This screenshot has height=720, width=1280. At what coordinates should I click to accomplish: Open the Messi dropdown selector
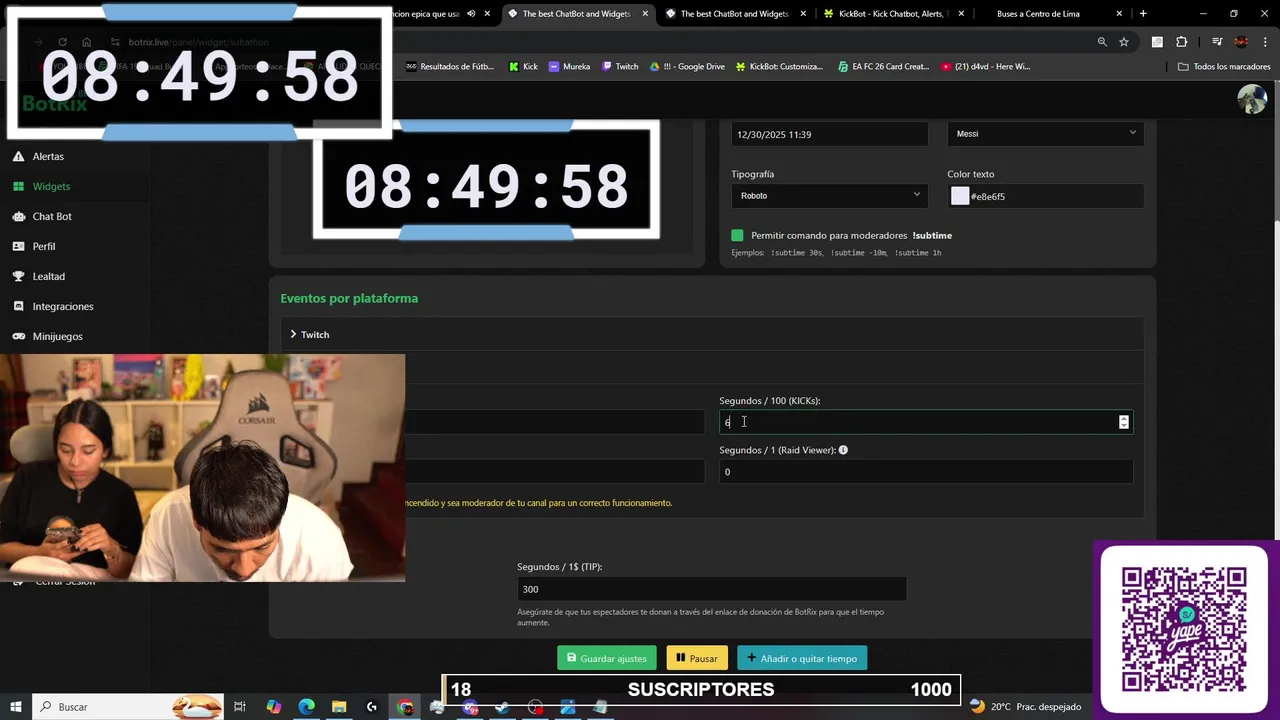pos(1045,134)
